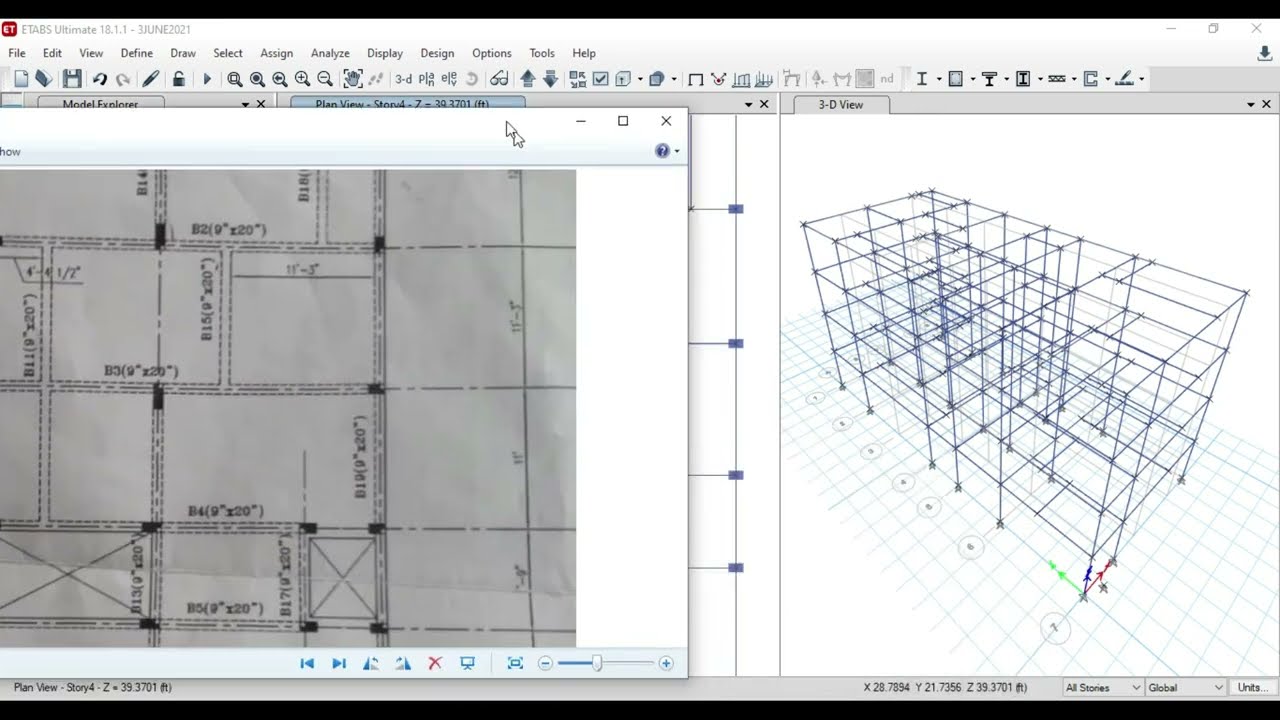1280x720 pixels.
Task: Click the zoom out magnifier icon
Action: point(325,79)
